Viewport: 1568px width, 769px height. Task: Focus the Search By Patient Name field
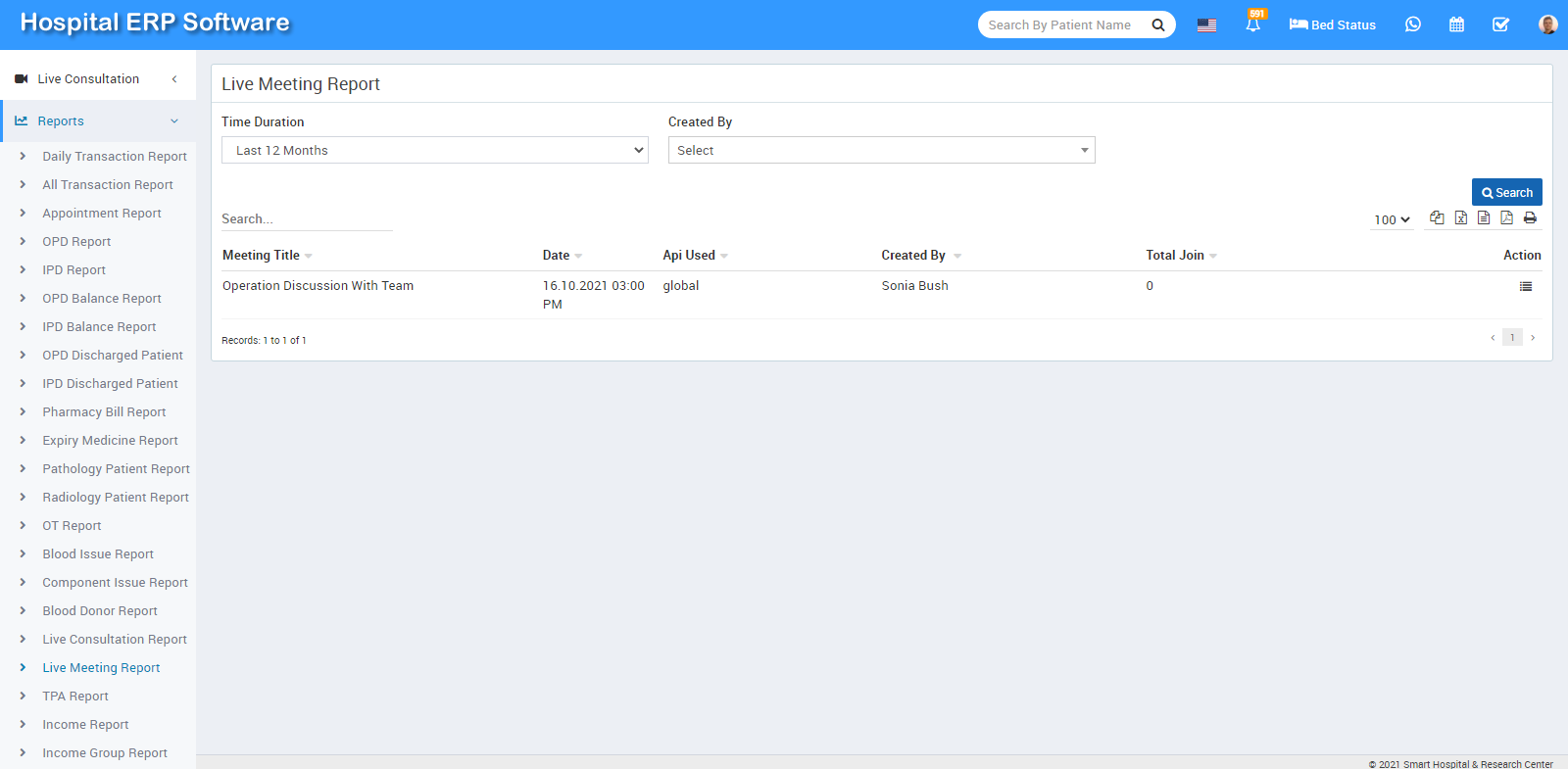[x=1062, y=24]
